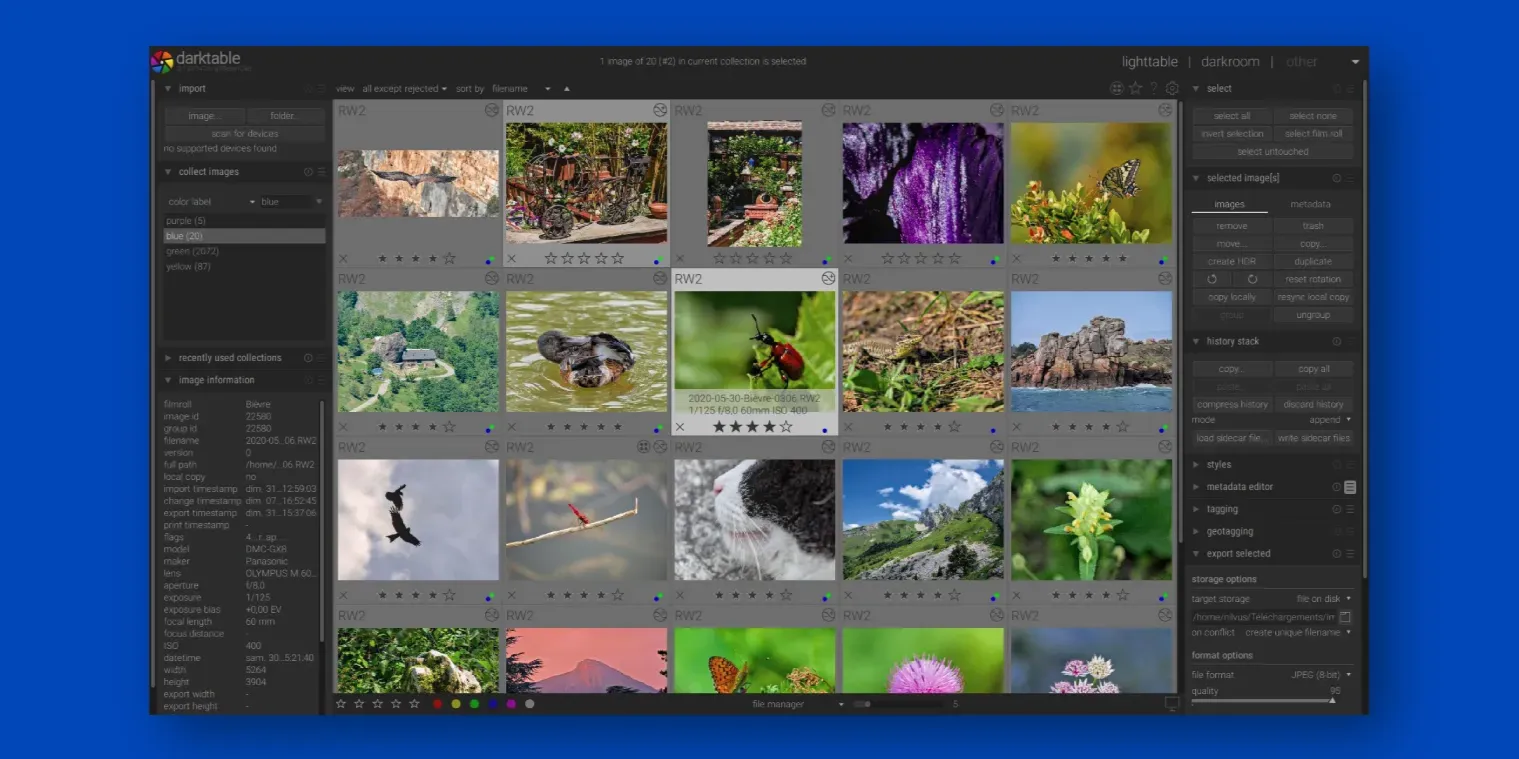Click the star overlays icon in top toolbar
This screenshot has width=1519, height=759.
(x=1135, y=88)
